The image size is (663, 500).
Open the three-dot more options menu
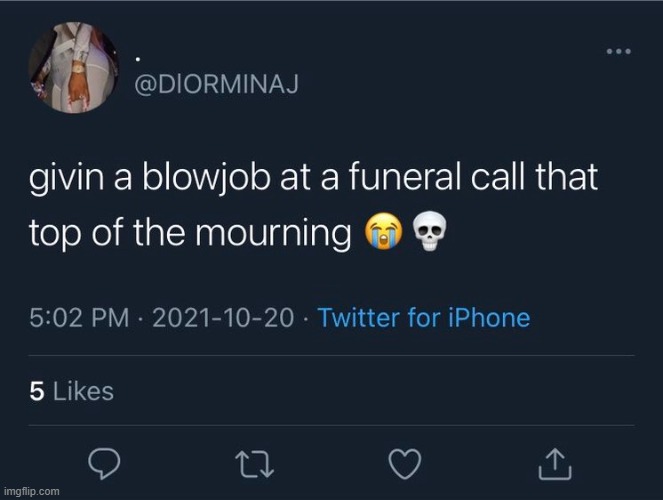click(x=619, y=51)
